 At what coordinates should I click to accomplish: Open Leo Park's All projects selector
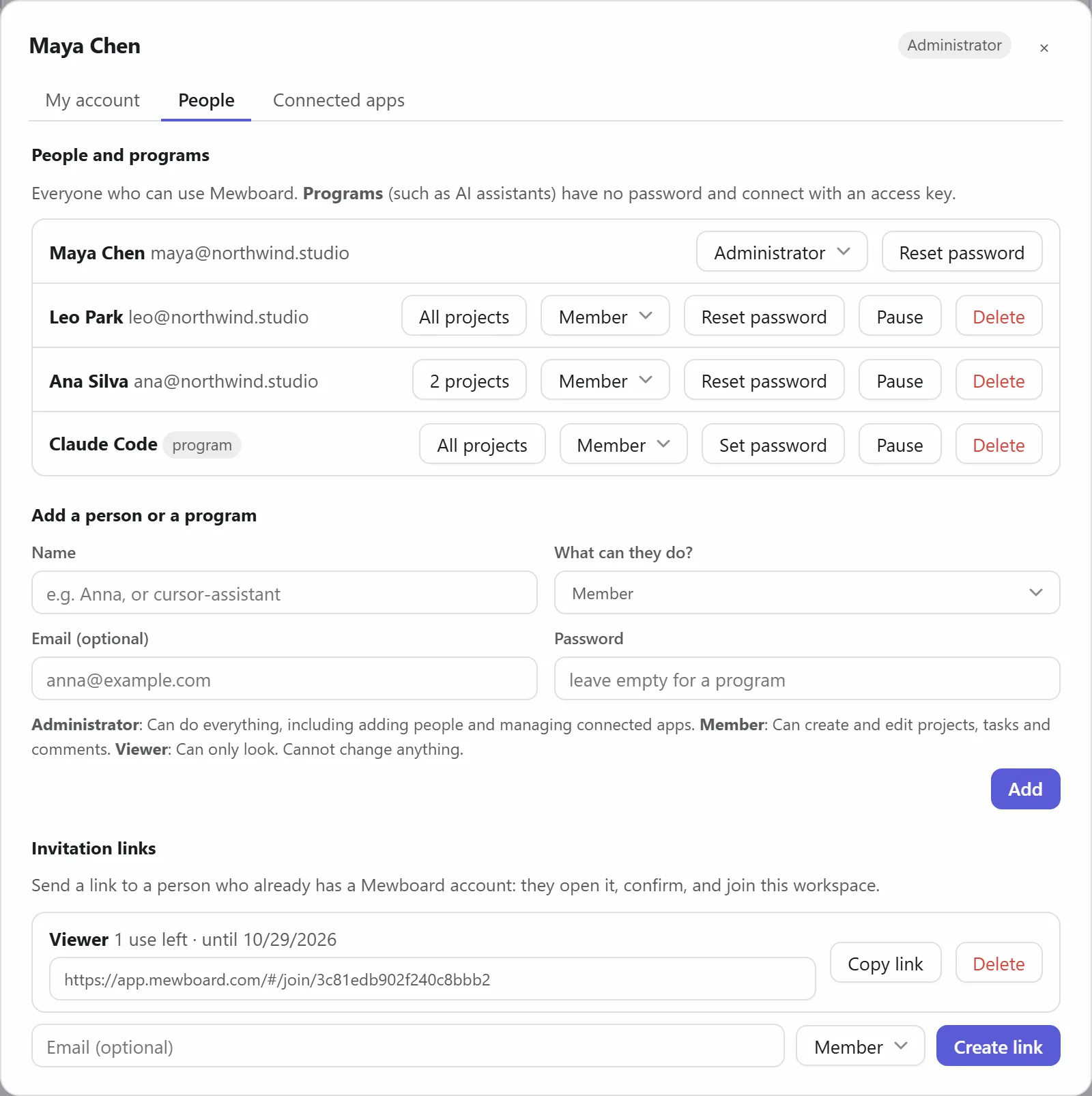click(463, 316)
